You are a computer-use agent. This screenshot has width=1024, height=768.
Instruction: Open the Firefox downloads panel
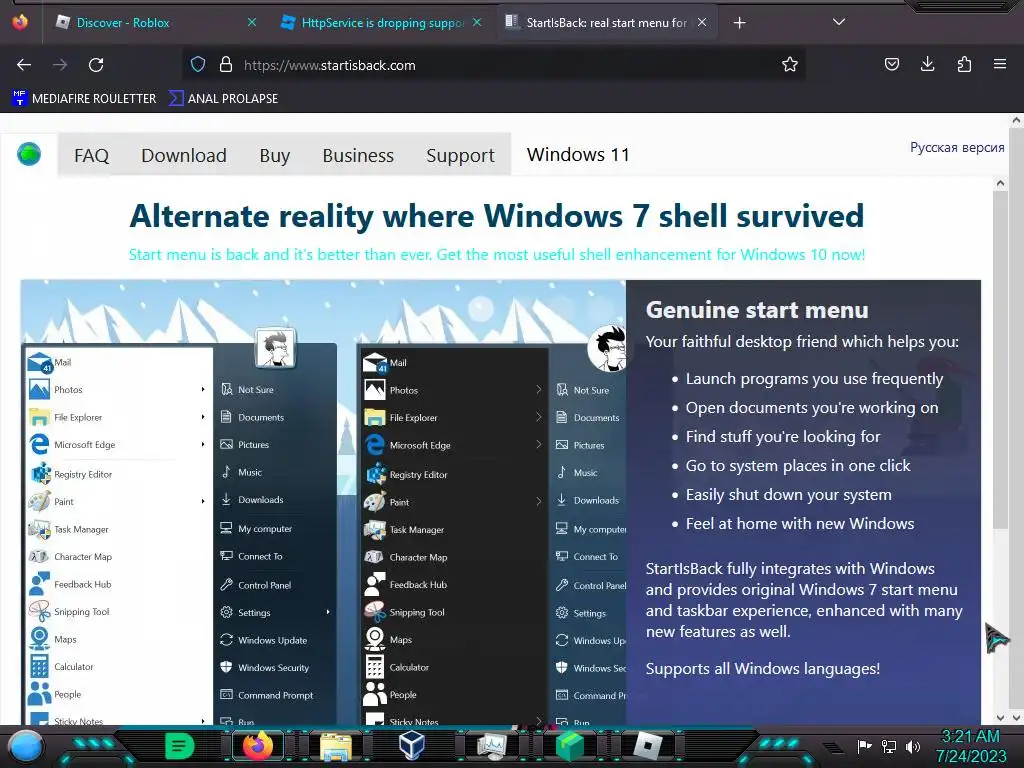(927, 64)
